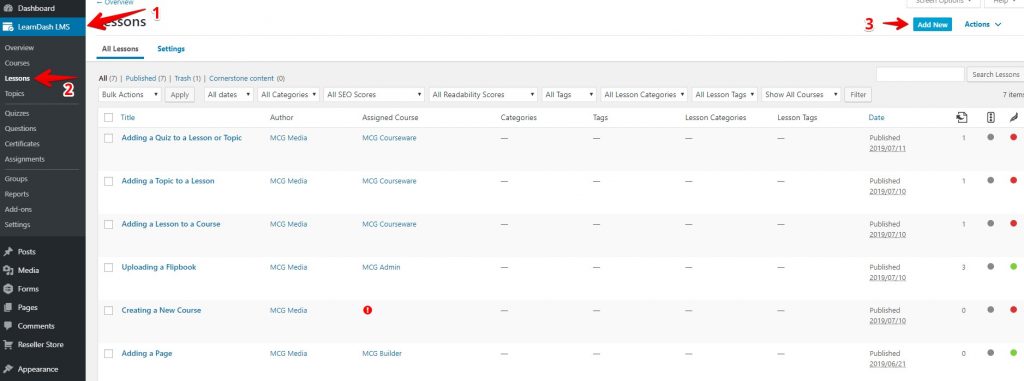The height and width of the screenshot is (381, 1024).
Task: Click the Media icon in sidebar
Action: pos(8,271)
